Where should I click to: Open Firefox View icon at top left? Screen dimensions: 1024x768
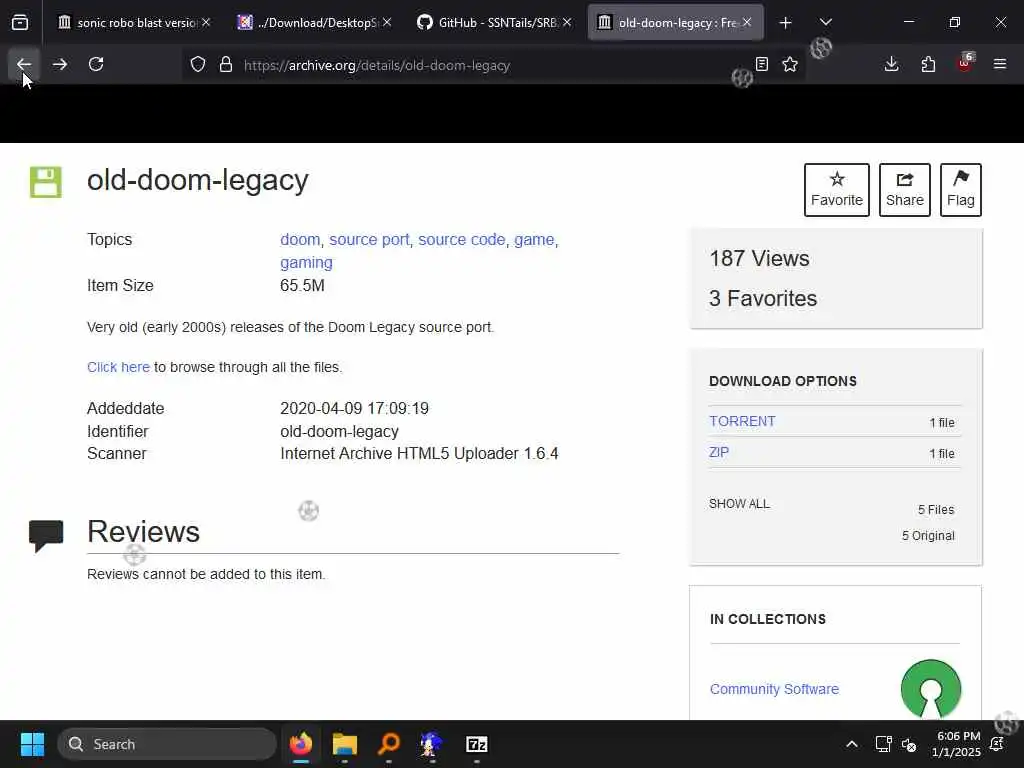coord(20,23)
